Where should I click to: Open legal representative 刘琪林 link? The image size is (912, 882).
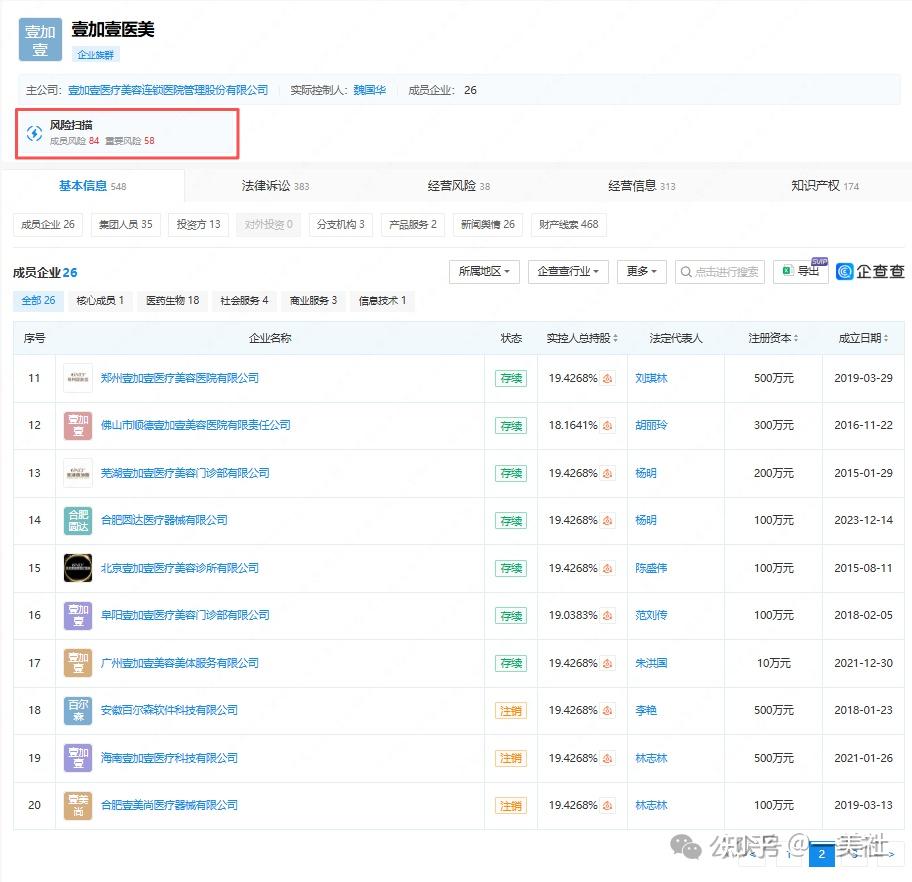(651, 378)
